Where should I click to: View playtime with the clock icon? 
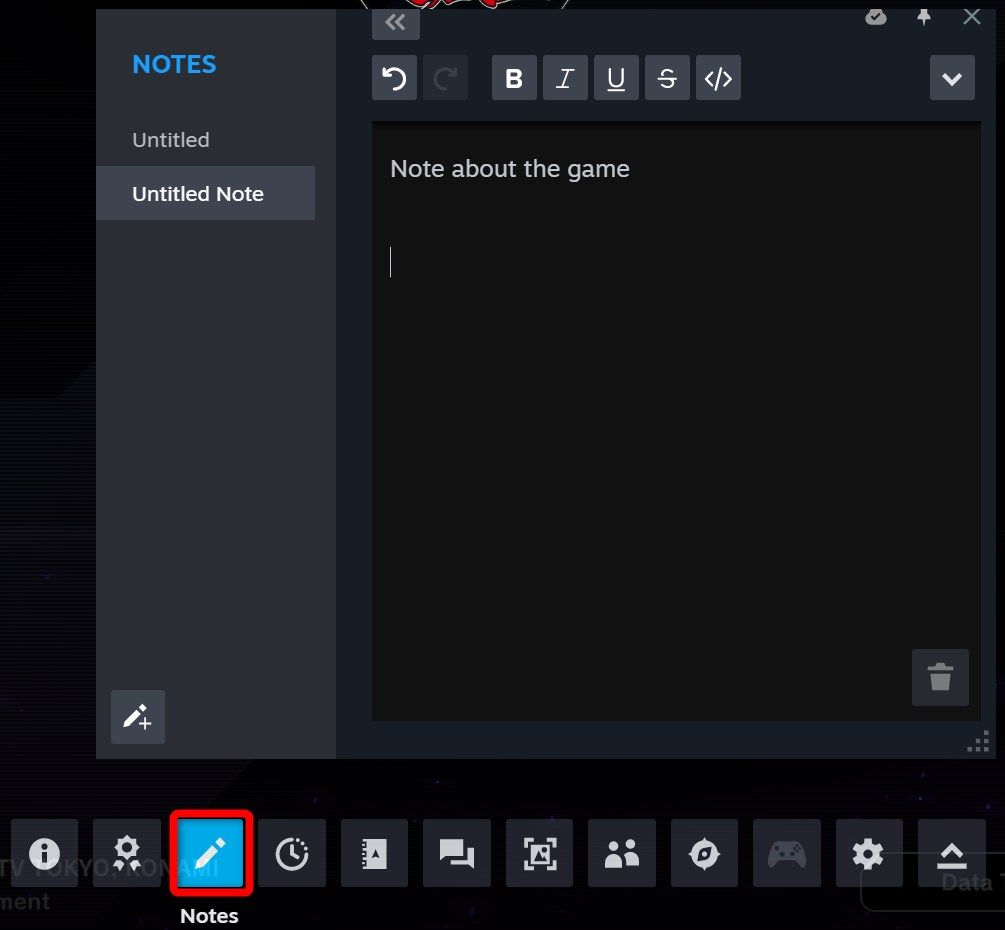(x=292, y=853)
